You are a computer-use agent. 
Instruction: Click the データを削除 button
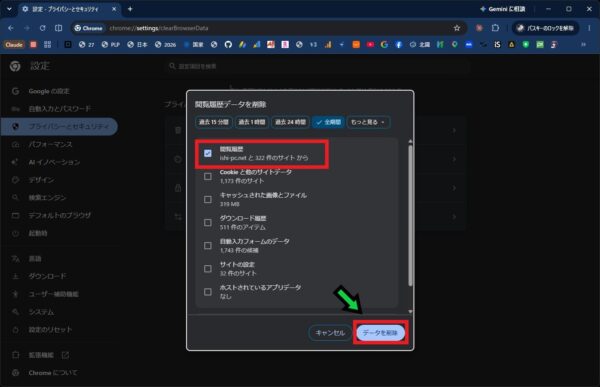click(380, 333)
